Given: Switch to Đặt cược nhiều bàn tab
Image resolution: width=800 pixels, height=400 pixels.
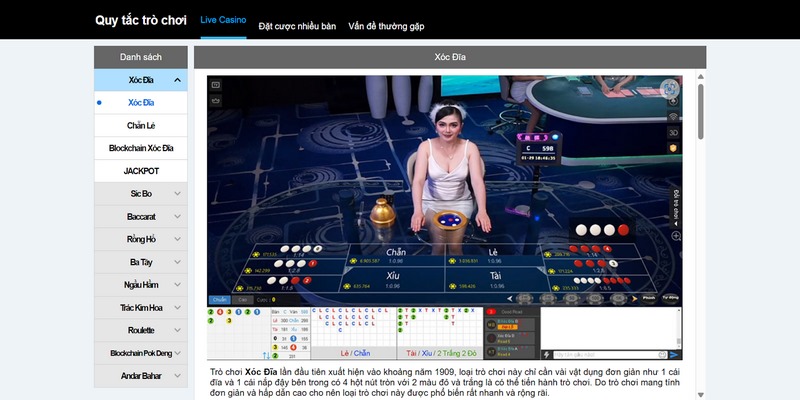Looking at the screenshot, I should click(x=297, y=26).
